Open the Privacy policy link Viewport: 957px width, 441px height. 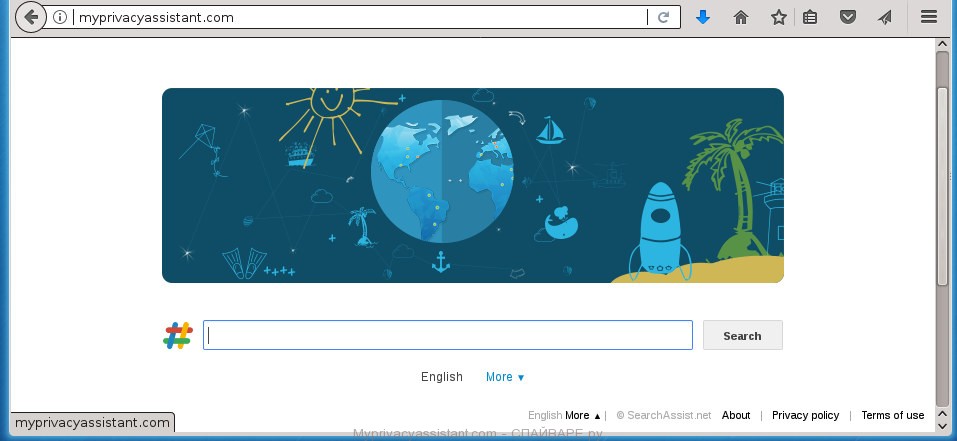click(805, 415)
